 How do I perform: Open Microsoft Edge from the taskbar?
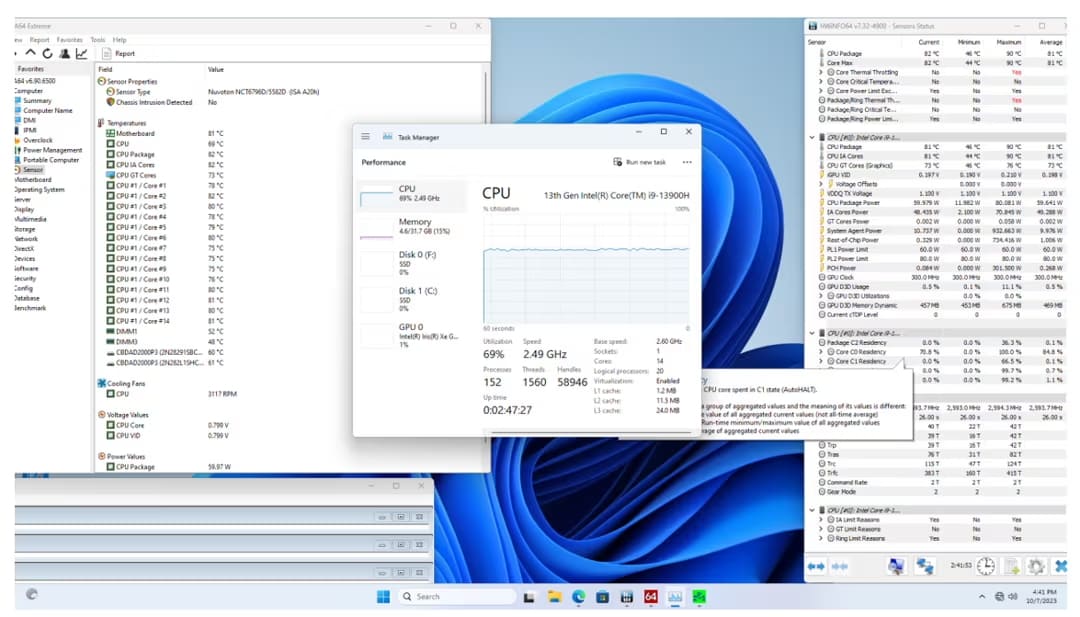click(579, 596)
